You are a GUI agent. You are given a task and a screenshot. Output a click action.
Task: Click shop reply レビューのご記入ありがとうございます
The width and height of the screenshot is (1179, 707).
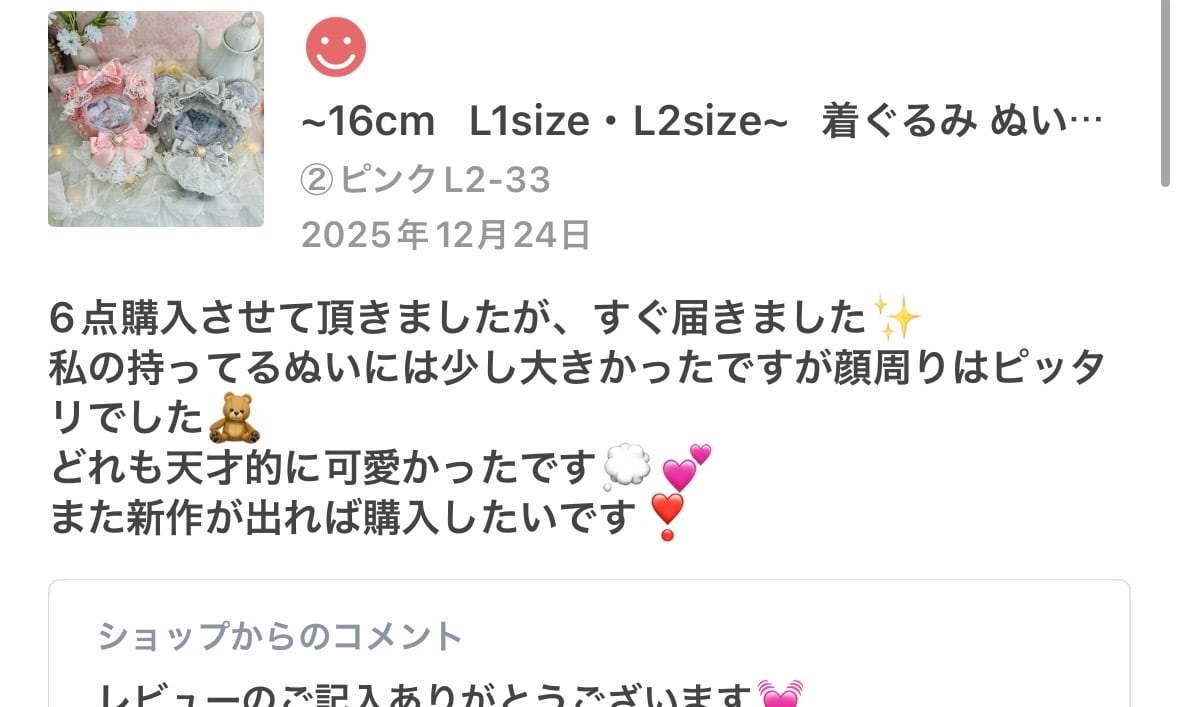coord(426,693)
